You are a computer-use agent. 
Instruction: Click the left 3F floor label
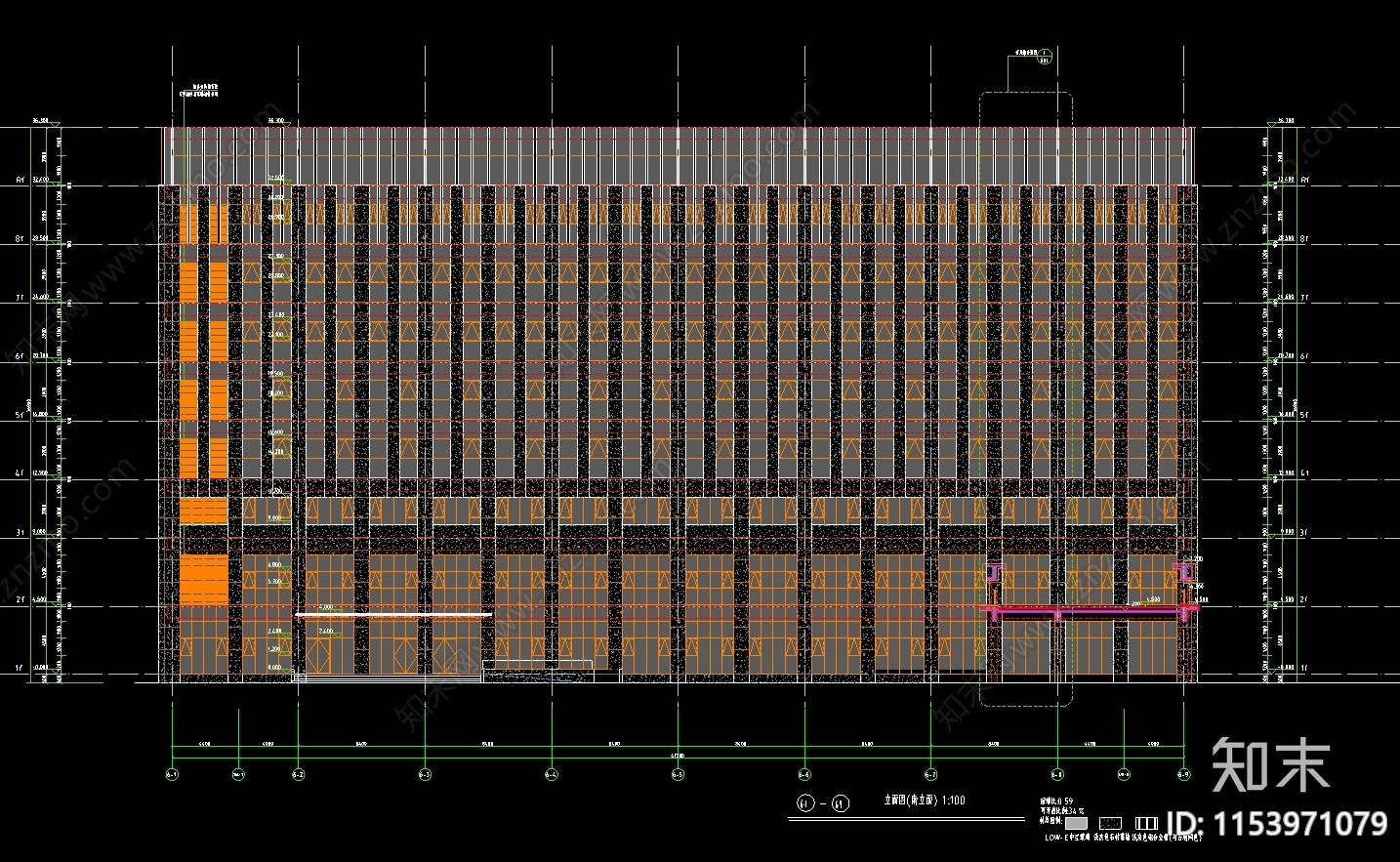coord(20,533)
